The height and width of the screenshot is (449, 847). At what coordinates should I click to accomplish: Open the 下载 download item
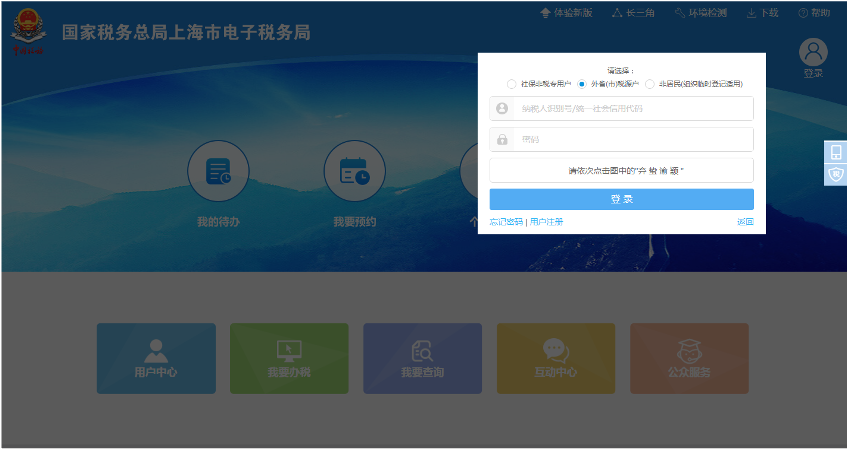point(762,13)
